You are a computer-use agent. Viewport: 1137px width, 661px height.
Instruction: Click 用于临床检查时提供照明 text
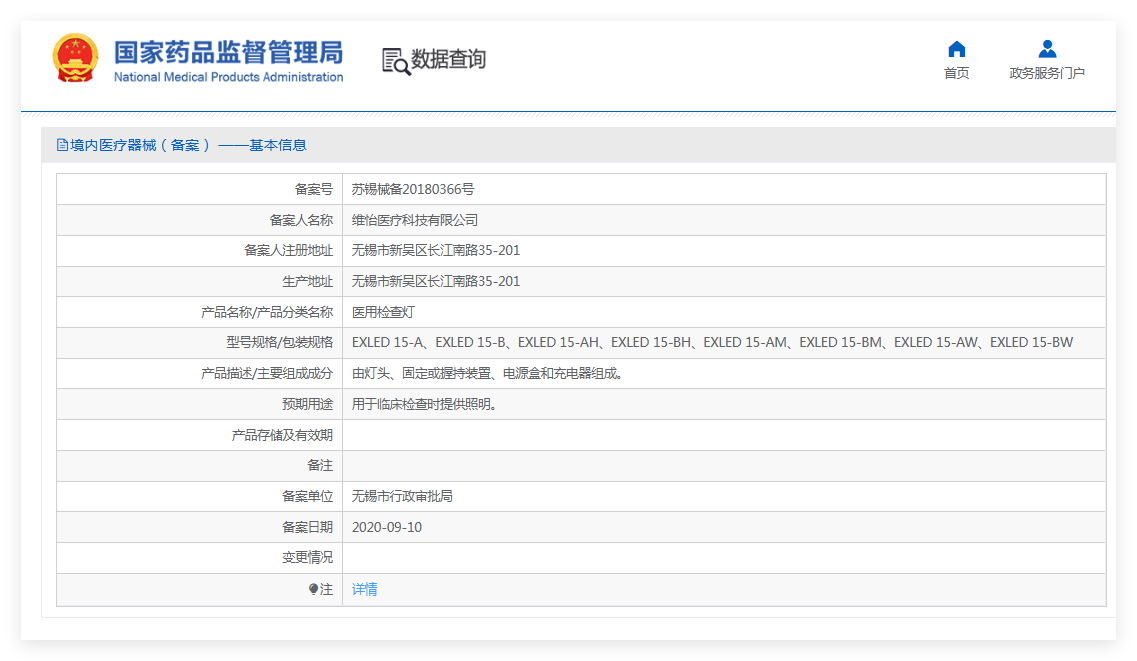pos(424,404)
